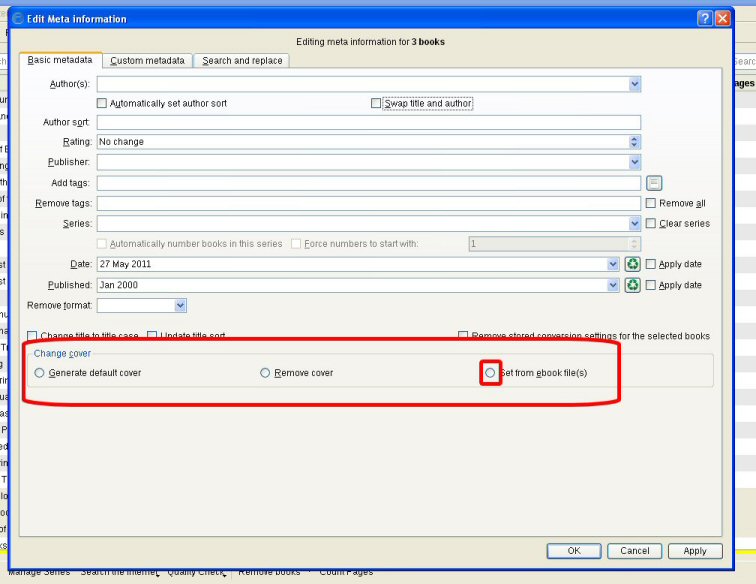Screen dimensions: 756x584
Task: Open the Date calendar dropdown
Action: (613, 264)
